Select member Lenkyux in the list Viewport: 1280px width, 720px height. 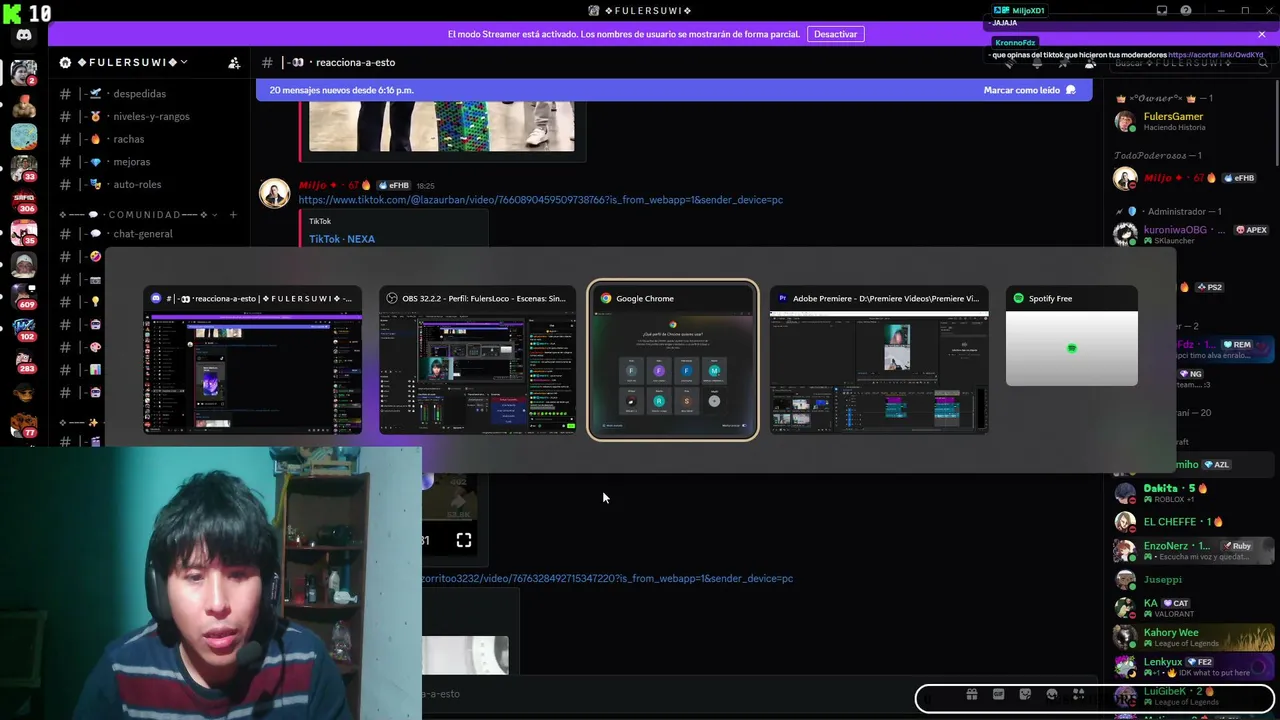tap(1194, 666)
